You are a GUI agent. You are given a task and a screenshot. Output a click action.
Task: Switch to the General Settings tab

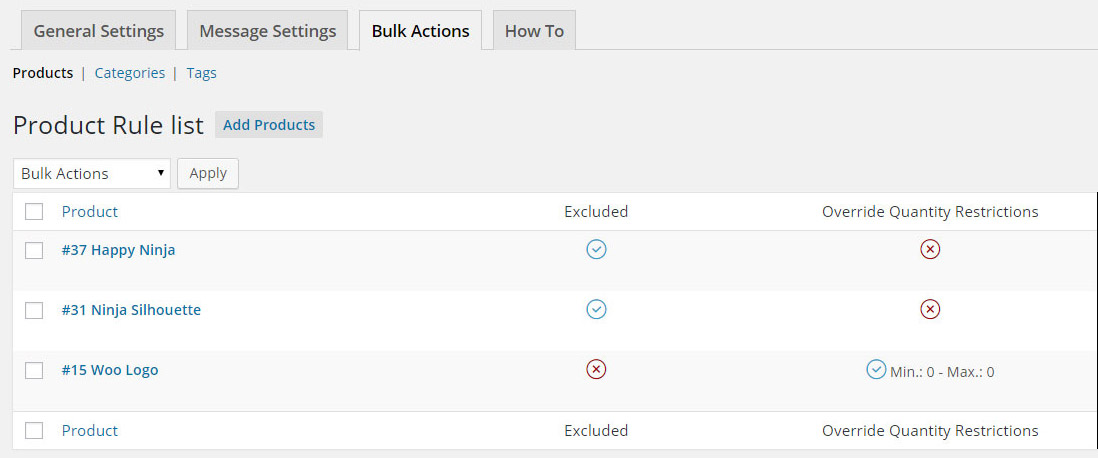coord(98,31)
